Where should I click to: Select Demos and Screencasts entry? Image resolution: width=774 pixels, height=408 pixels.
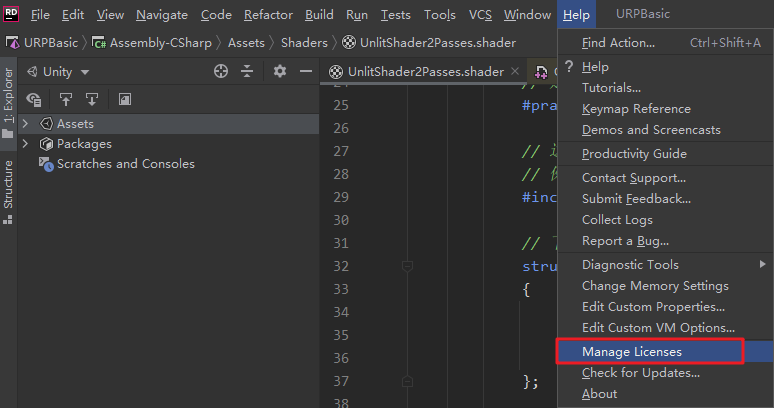point(666,130)
